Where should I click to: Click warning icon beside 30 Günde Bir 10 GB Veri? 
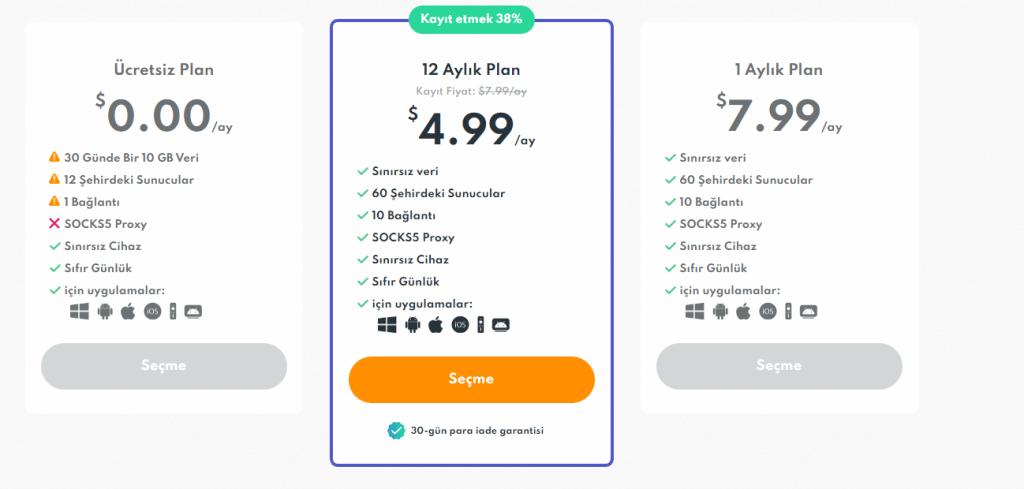[x=54, y=157]
